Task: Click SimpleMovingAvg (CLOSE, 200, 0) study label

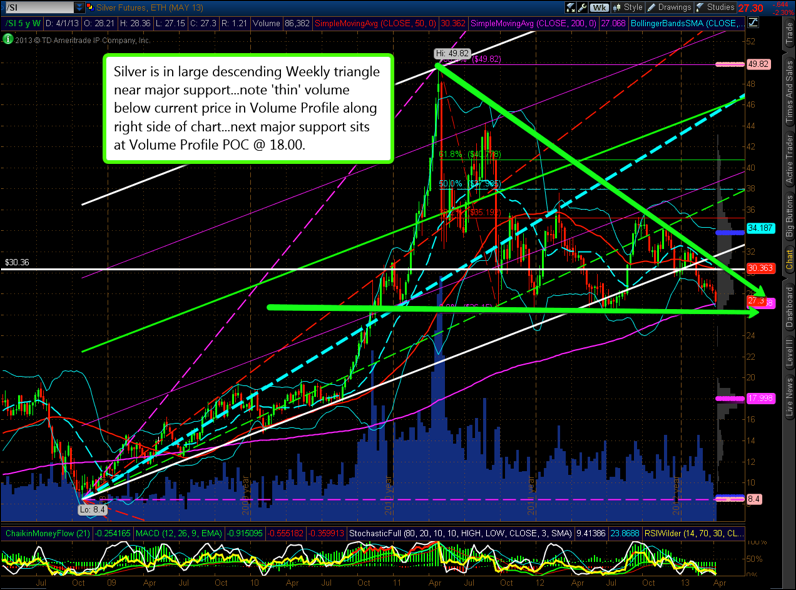Action: [534, 23]
